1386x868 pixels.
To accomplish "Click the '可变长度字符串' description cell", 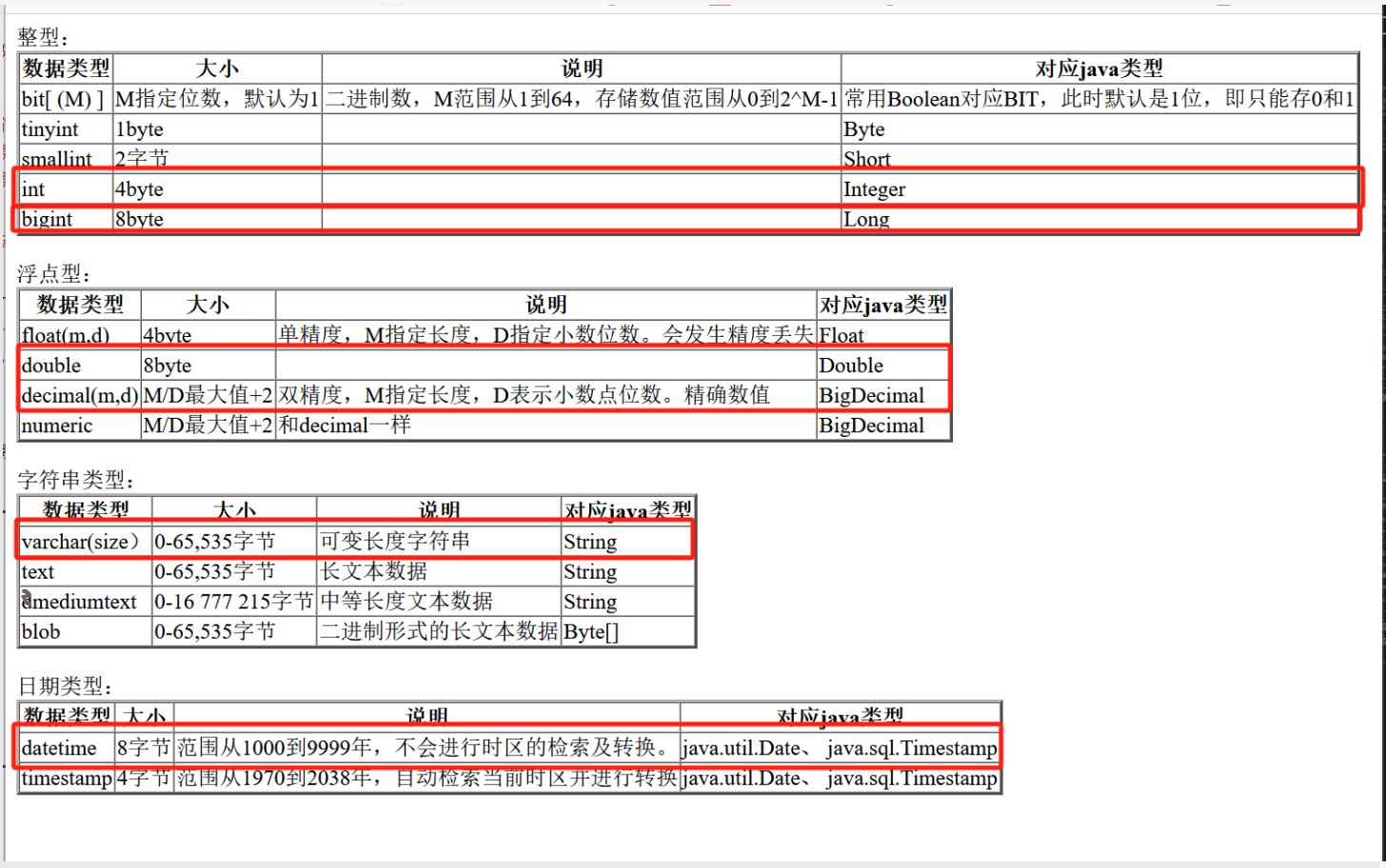I will coord(439,542).
